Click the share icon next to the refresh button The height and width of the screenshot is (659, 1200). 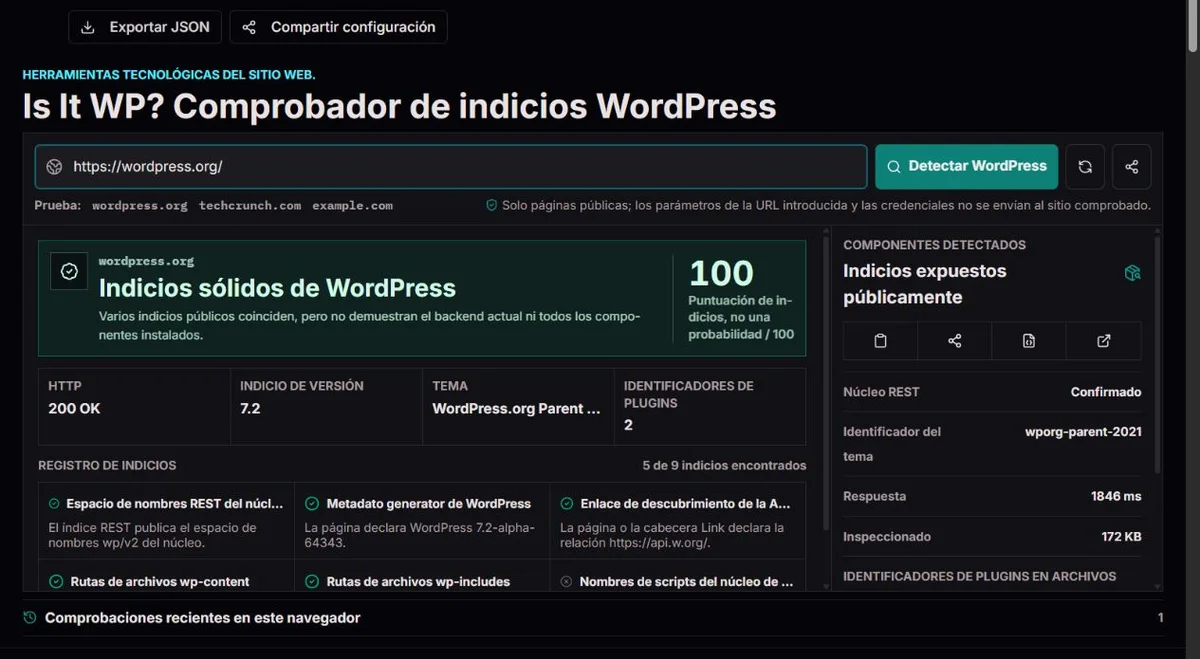click(1132, 167)
